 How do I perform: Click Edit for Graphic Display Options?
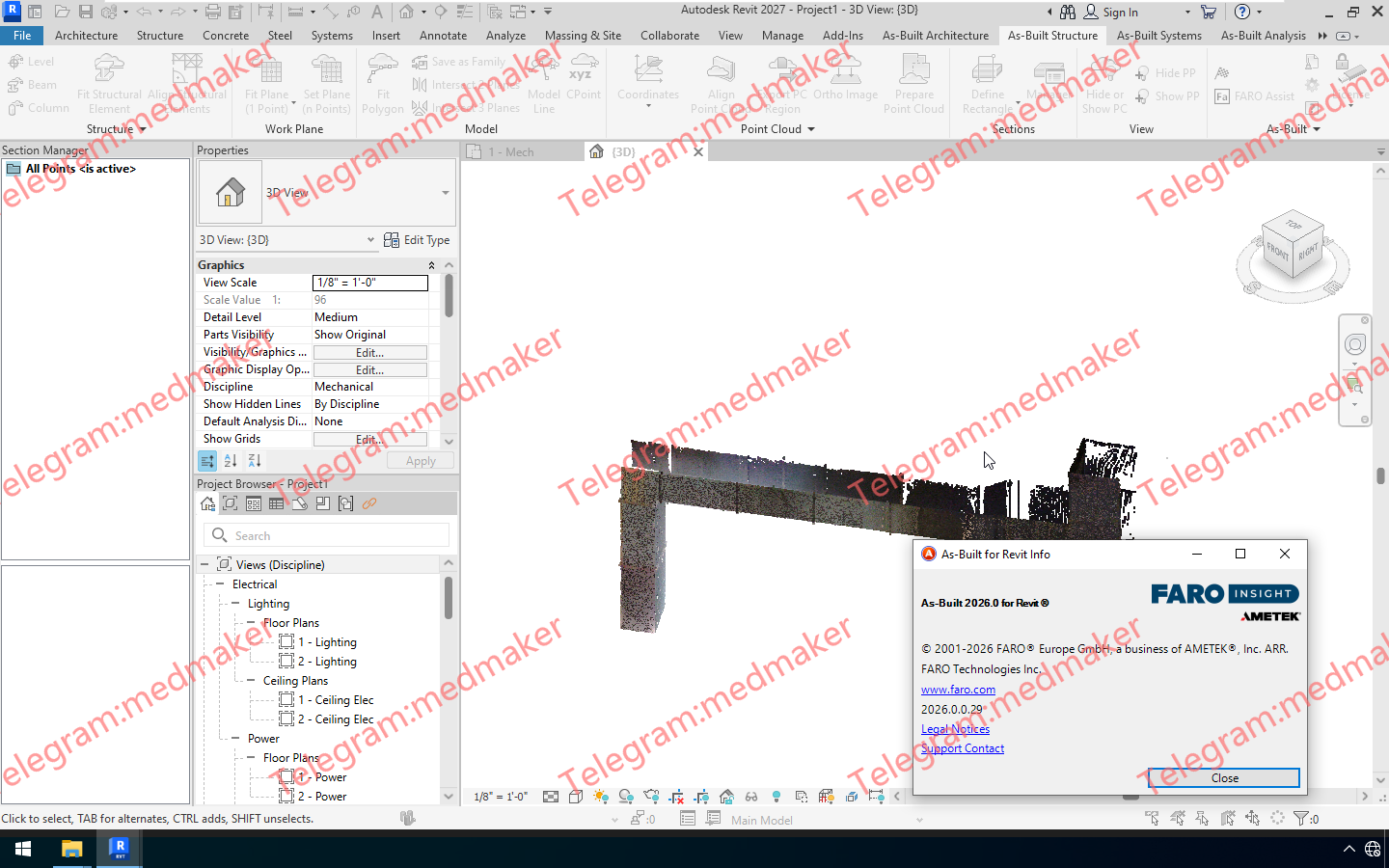click(x=370, y=370)
